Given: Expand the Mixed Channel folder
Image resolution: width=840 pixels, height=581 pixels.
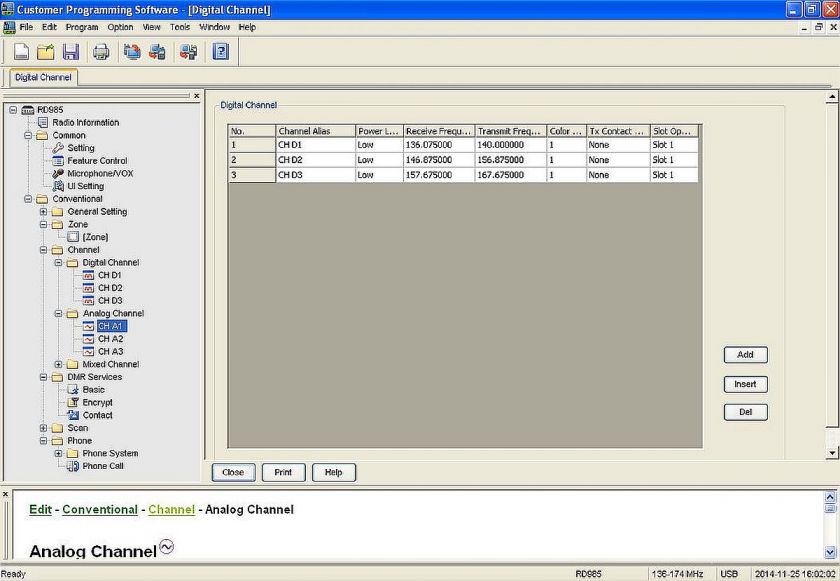Looking at the screenshot, I should (58, 364).
